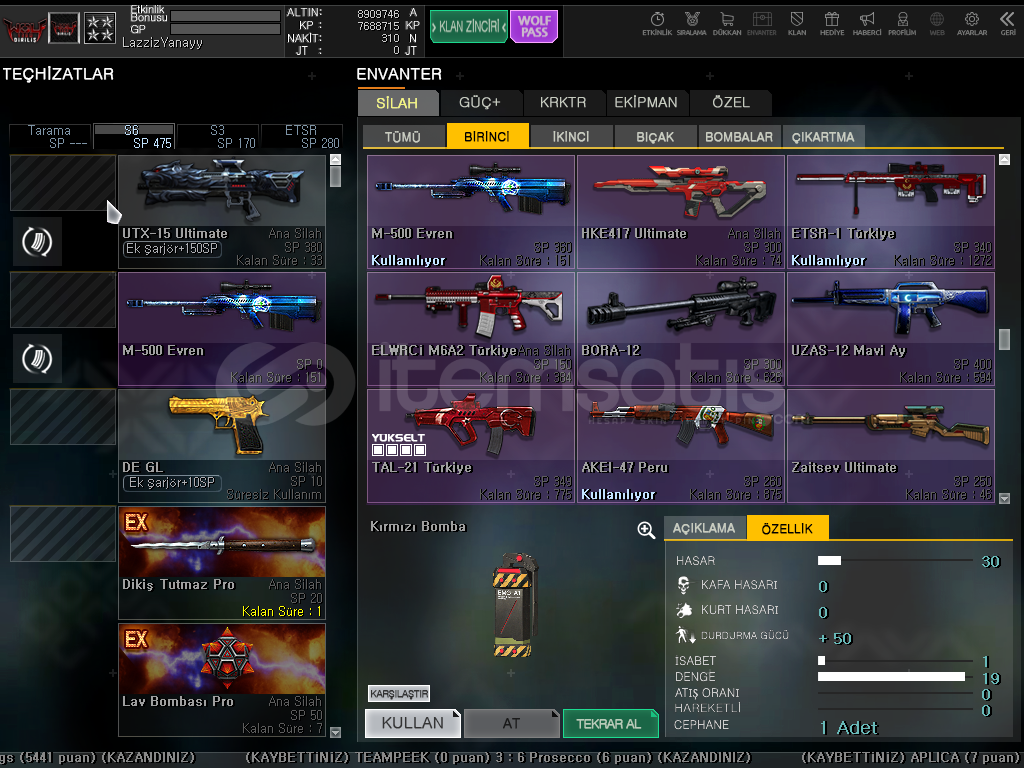
Task: Select the equipped Lav Bombası Pro grenade
Action: click(222, 680)
